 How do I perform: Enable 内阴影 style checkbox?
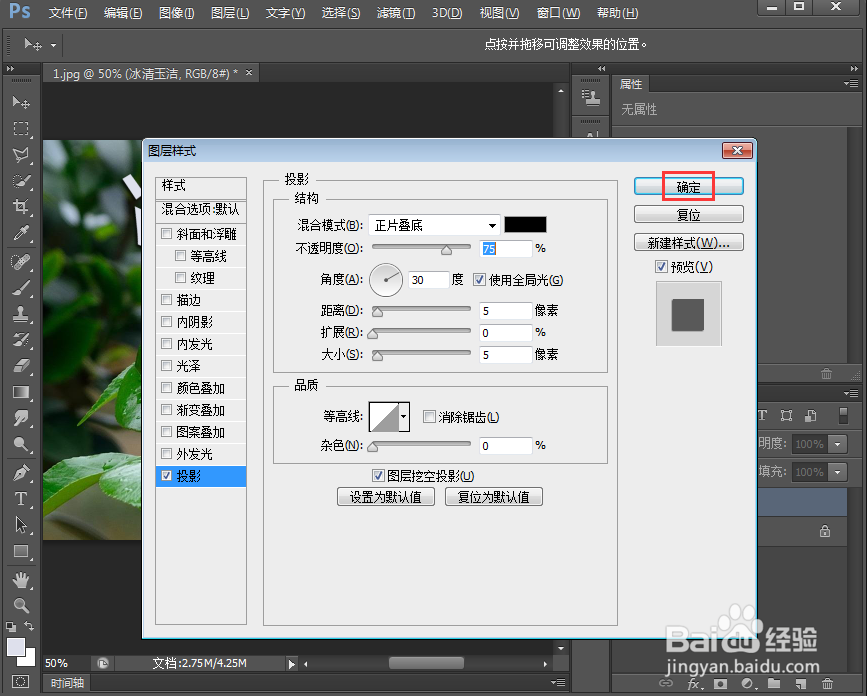166,322
